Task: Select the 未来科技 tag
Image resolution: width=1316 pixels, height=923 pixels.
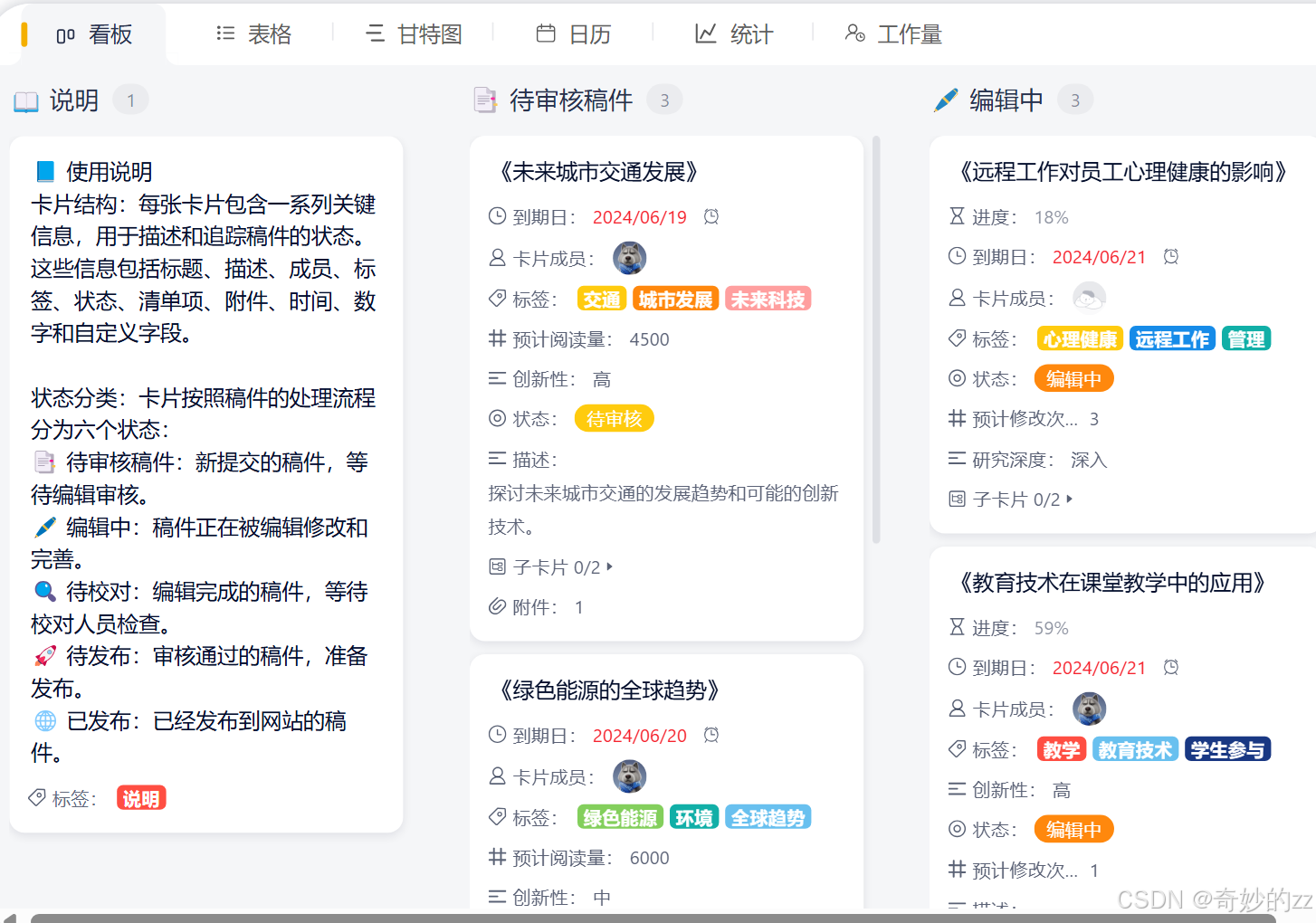Action: 768,299
